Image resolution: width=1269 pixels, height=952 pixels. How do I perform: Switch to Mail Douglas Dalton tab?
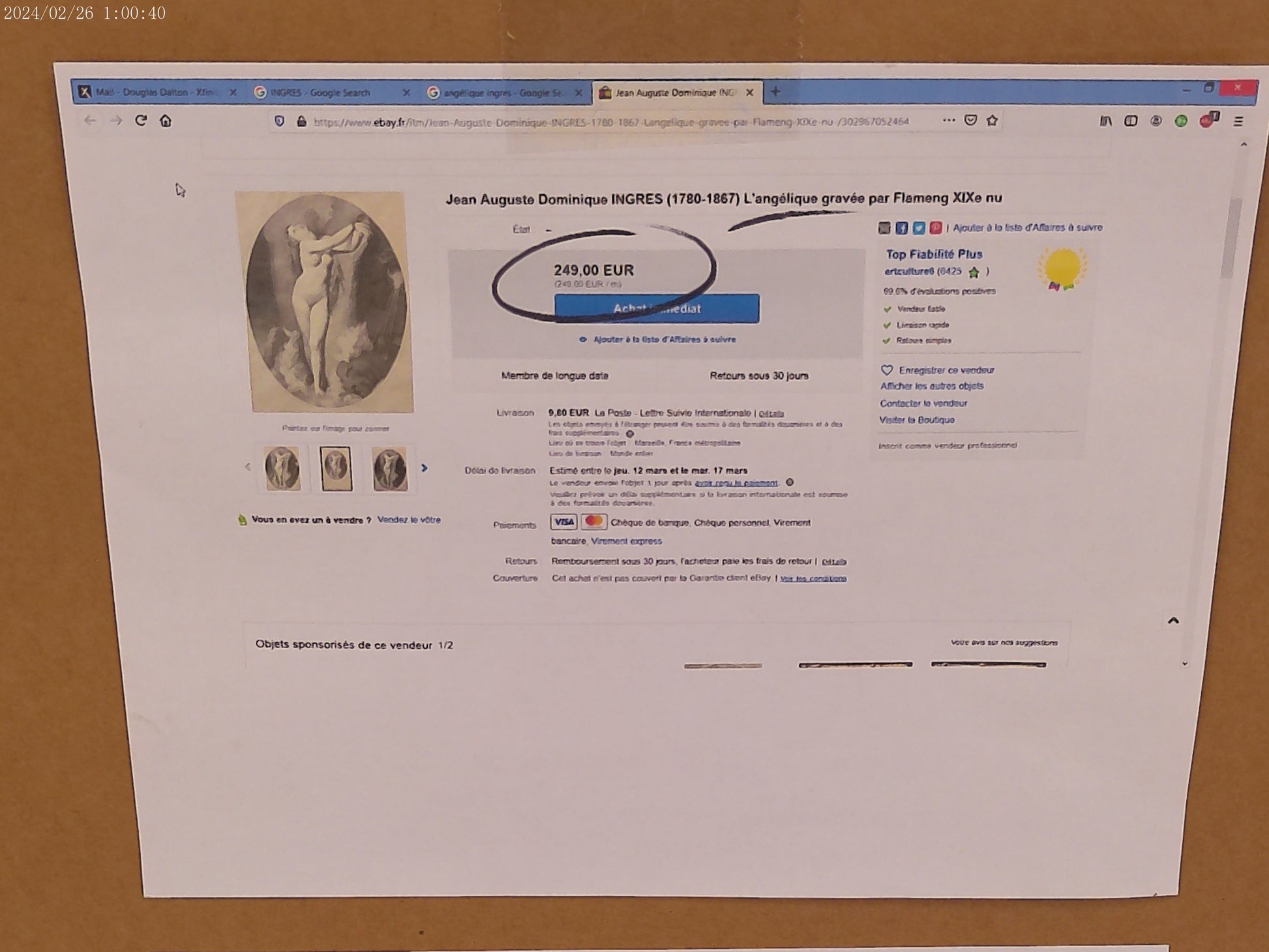pyautogui.click(x=155, y=93)
